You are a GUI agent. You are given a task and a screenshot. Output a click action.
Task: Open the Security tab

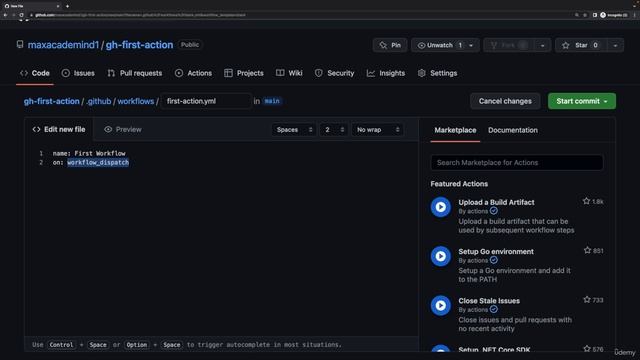pos(335,73)
